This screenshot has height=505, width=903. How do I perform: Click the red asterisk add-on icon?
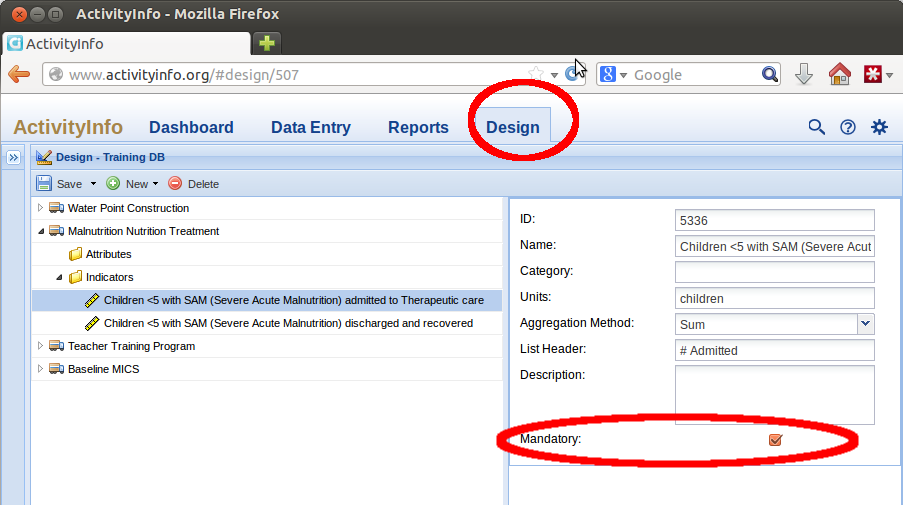coord(872,74)
